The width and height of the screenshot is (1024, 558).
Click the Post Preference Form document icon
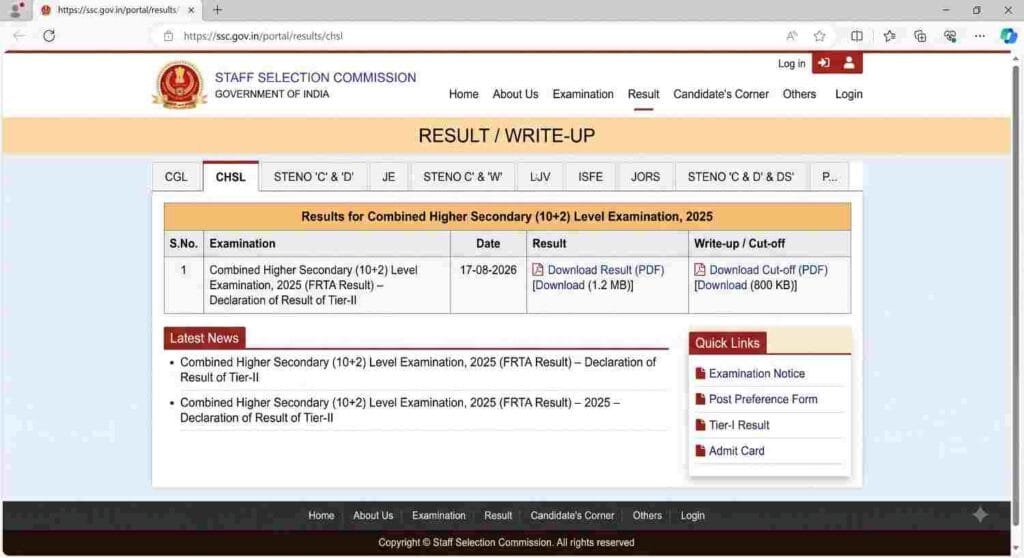pos(700,399)
